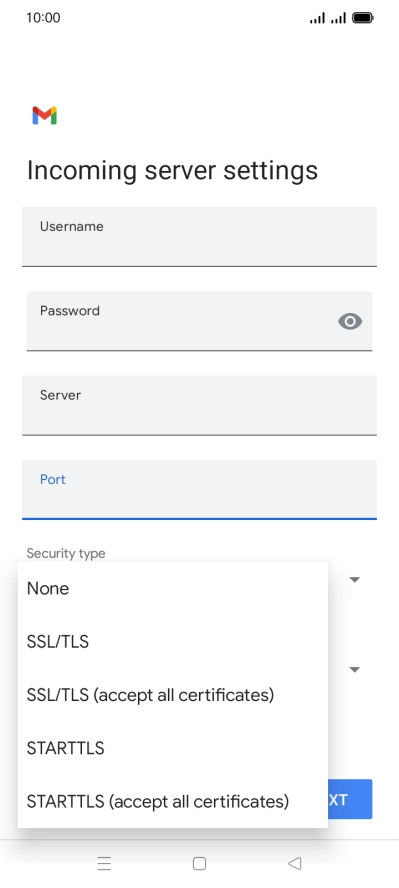Tap the blue Next button
The width and height of the screenshot is (399, 888).
click(350, 799)
